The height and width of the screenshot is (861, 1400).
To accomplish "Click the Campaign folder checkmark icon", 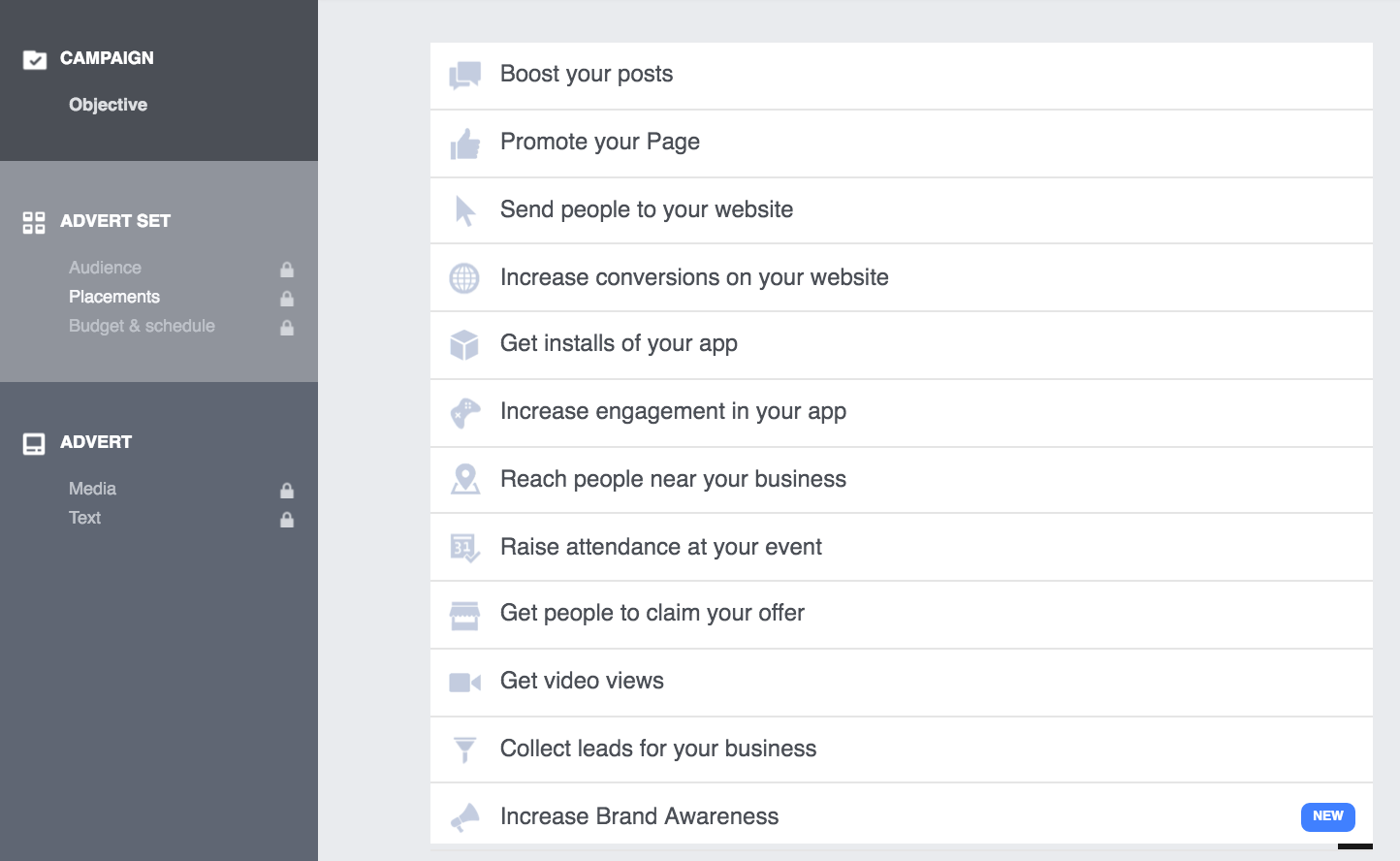I will (x=34, y=60).
